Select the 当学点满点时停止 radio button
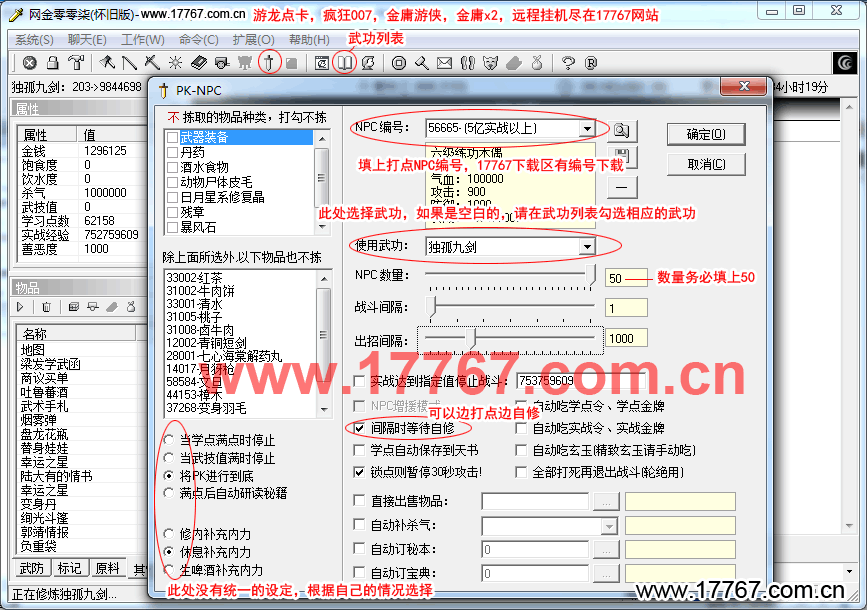Image resolution: width=867 pixels, height=610 pixels. 170,440
